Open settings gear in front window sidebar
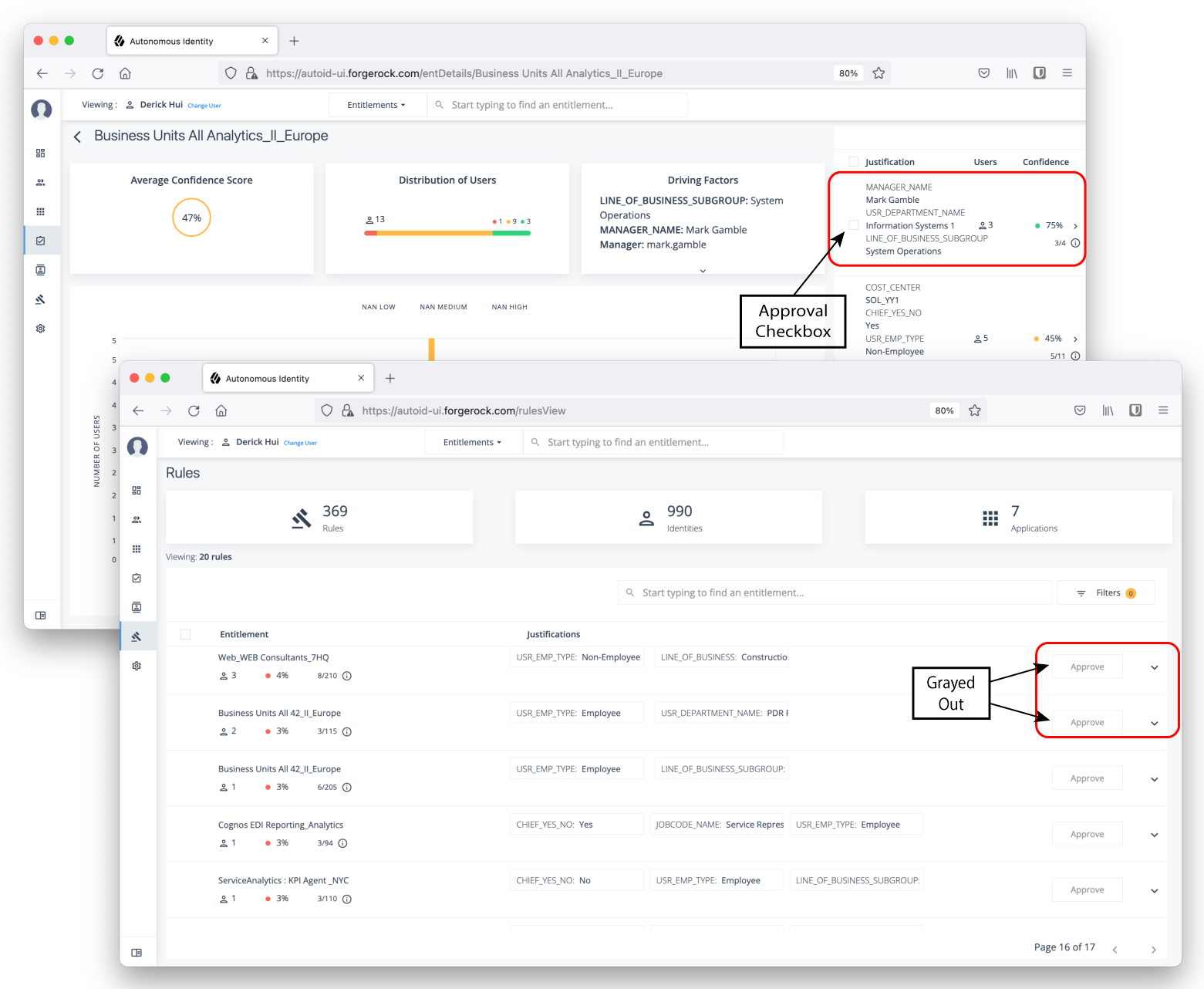This screenshot has height=989, width=1204. pyautogui.click(x=137, y=666)
